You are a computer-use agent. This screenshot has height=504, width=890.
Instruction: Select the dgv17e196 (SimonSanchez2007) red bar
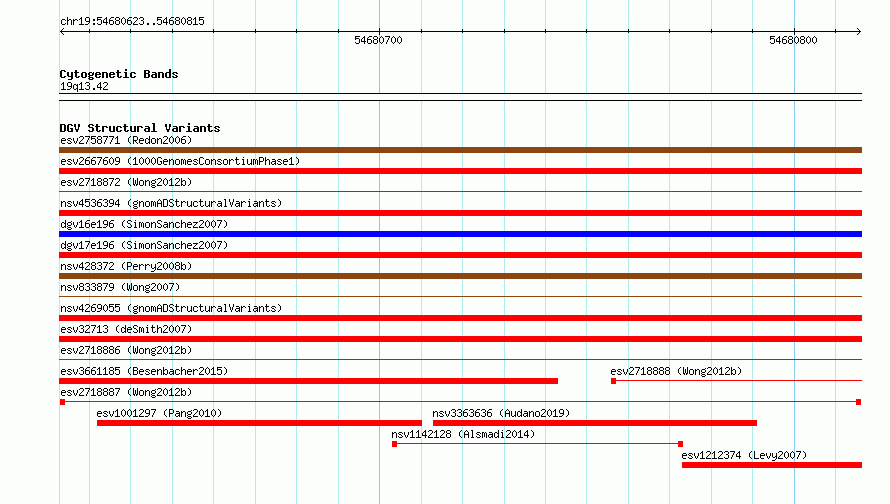460,255
